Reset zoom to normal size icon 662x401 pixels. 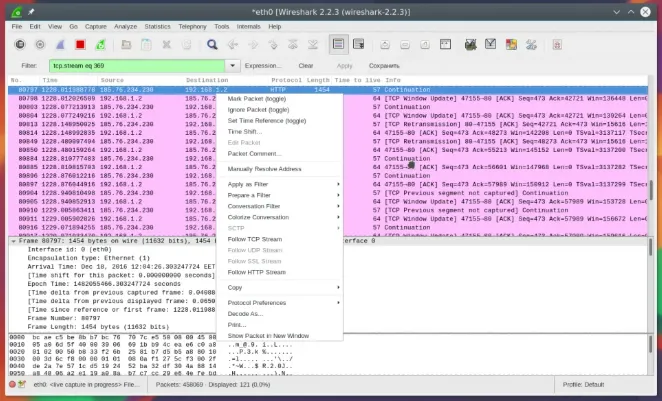tap(425, 44)
